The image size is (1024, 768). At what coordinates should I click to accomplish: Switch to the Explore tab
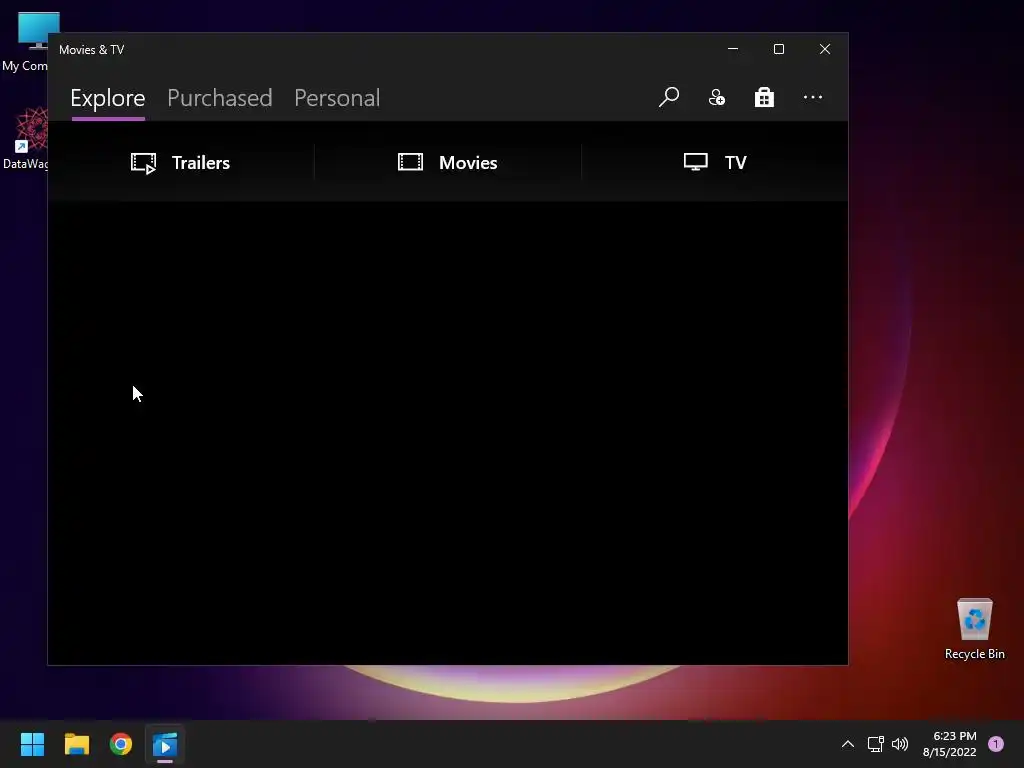tap(108, 98)
